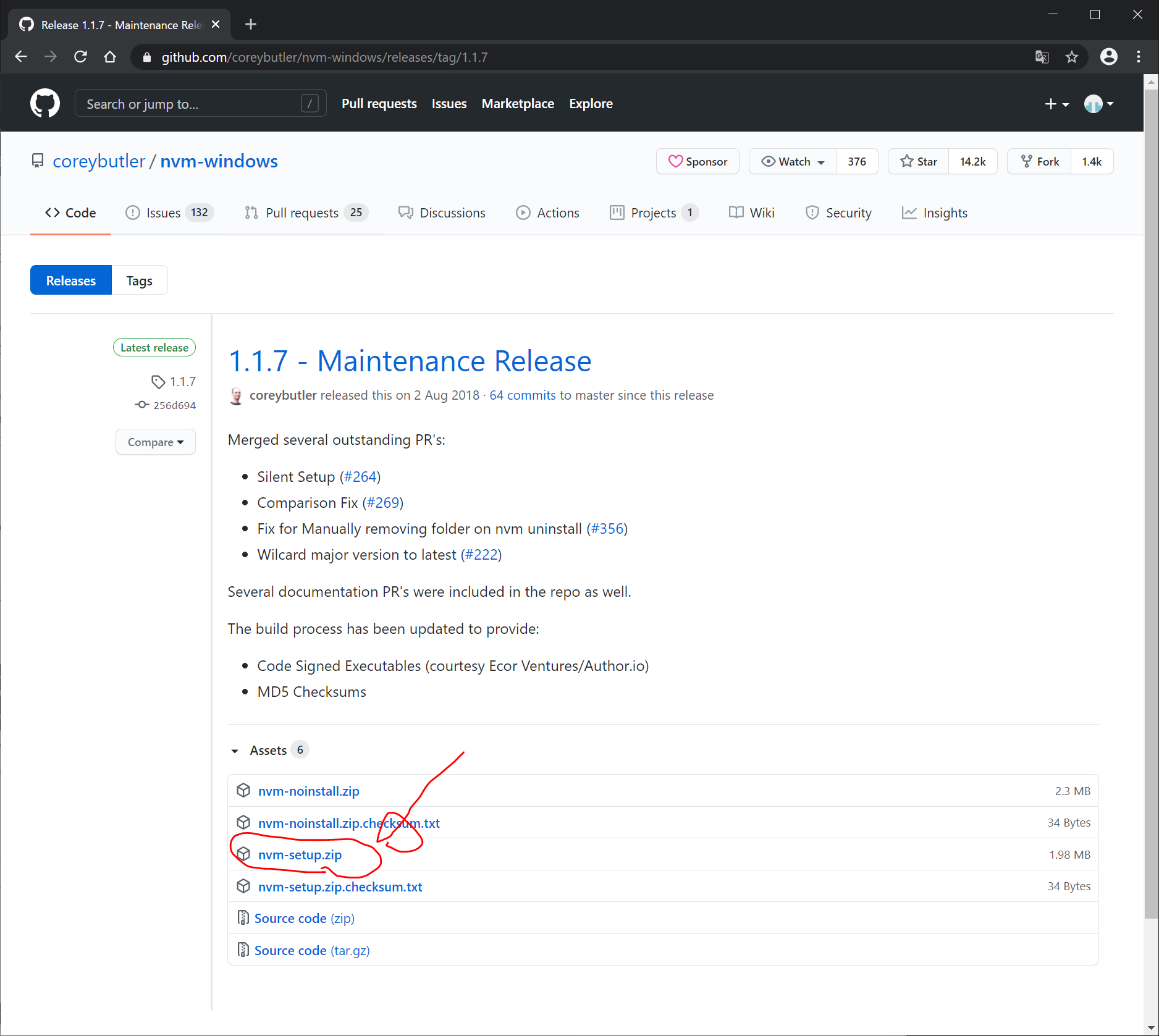Switch to the Tags view

(140, 280)
